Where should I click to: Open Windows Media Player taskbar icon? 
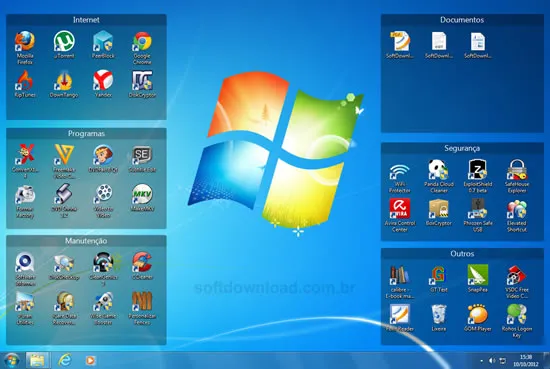pos(90,360)
